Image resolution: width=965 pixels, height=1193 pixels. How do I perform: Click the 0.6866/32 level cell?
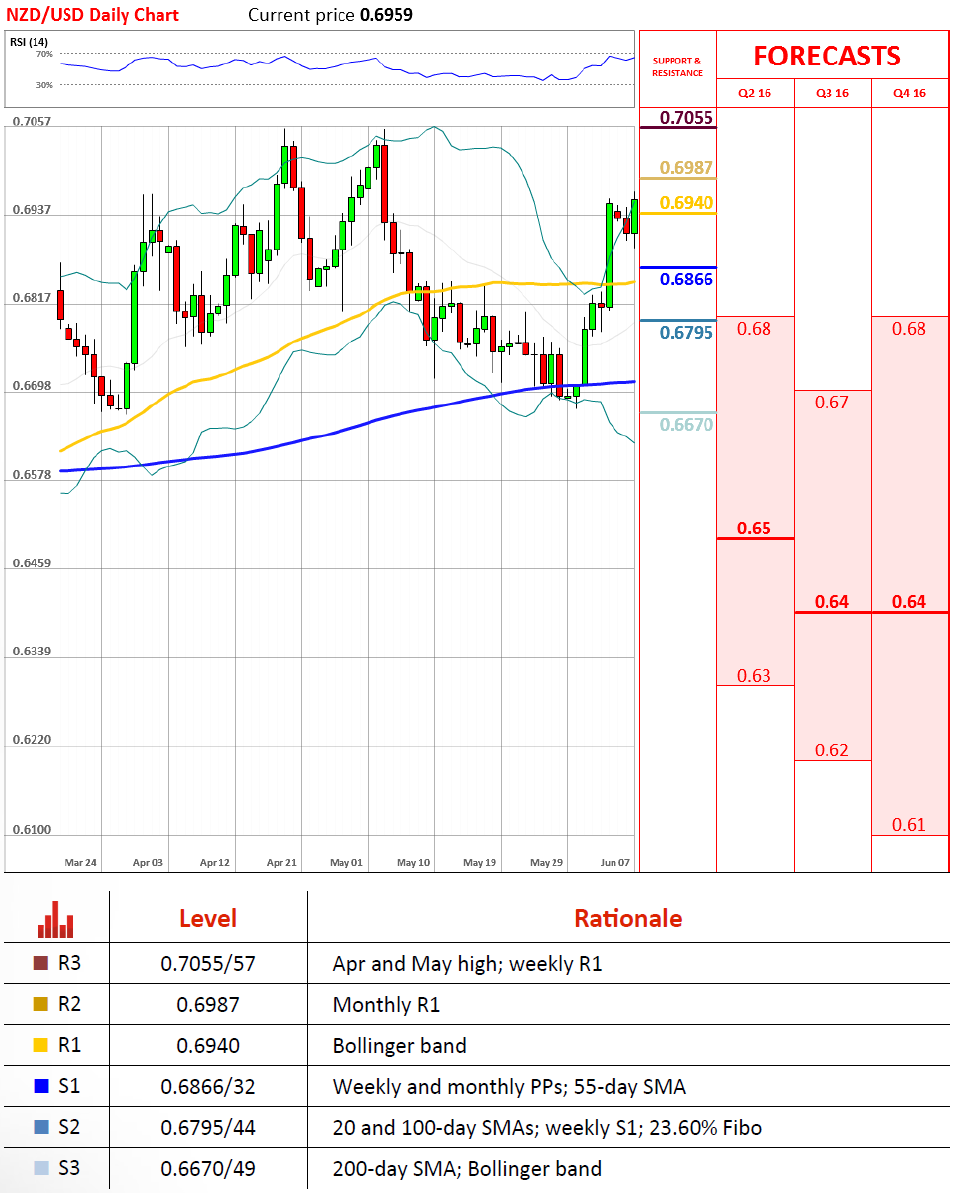[x=208, y=1086]
